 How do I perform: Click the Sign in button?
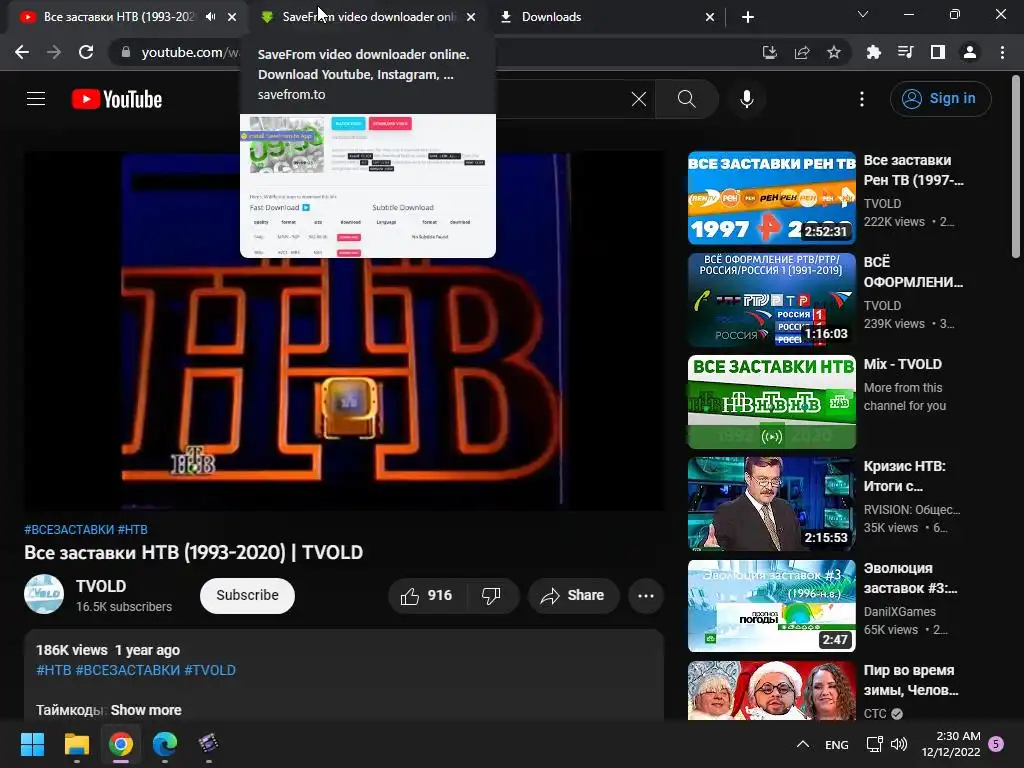click(x=940, y=99)
